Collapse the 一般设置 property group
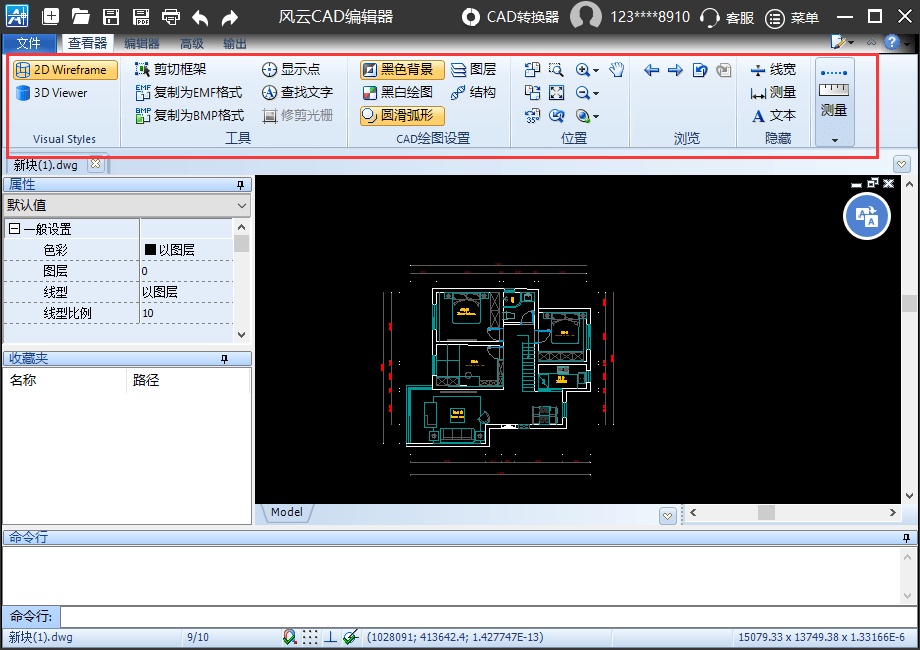This screenshot has width=920, height=650. [14, 229]
